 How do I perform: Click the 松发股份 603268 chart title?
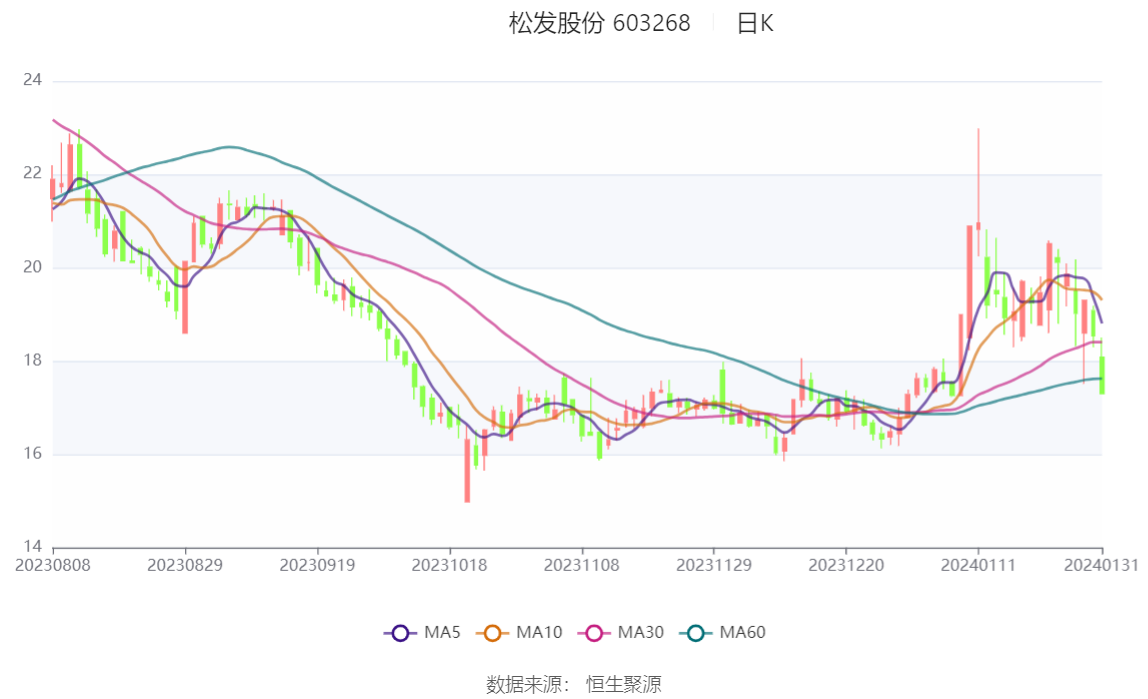pyautogui.click(x=600, y=23)
